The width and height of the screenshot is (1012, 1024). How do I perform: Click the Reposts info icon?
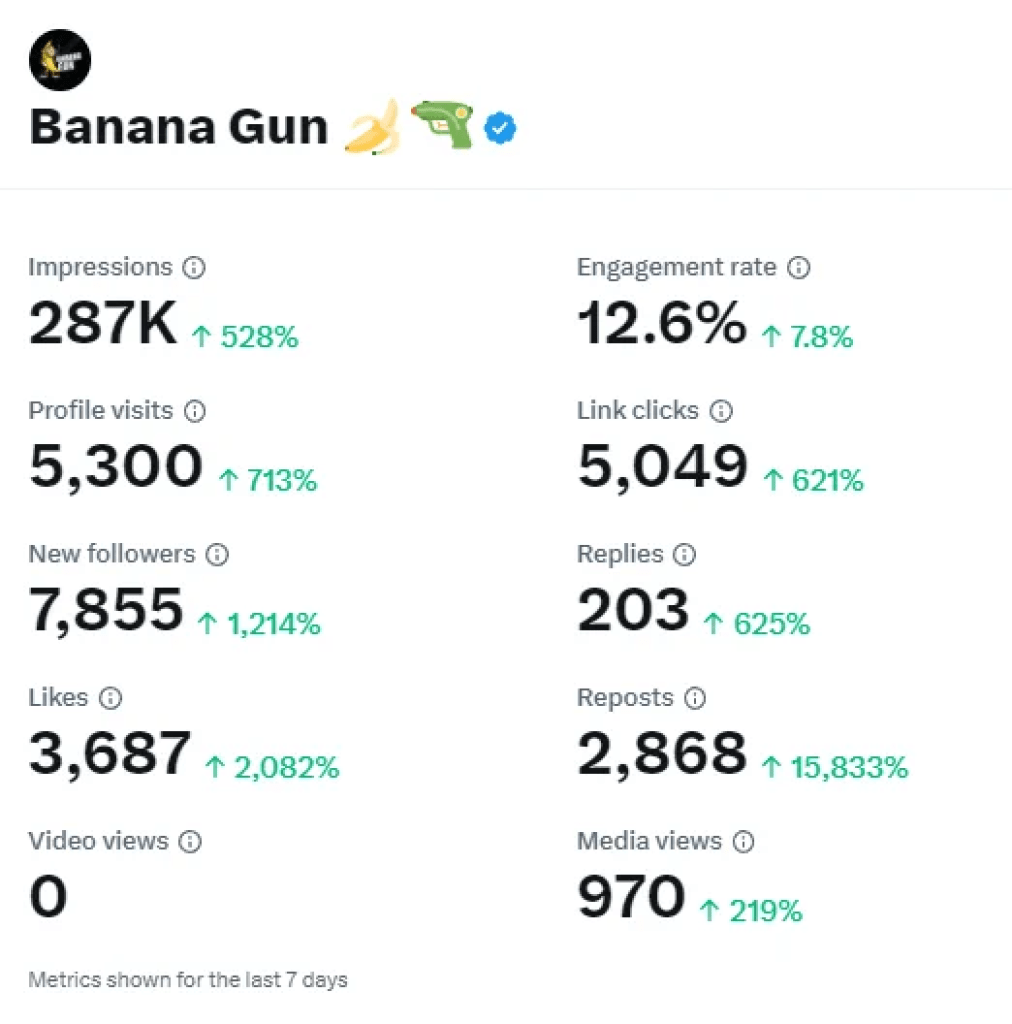tap(695, 698)
